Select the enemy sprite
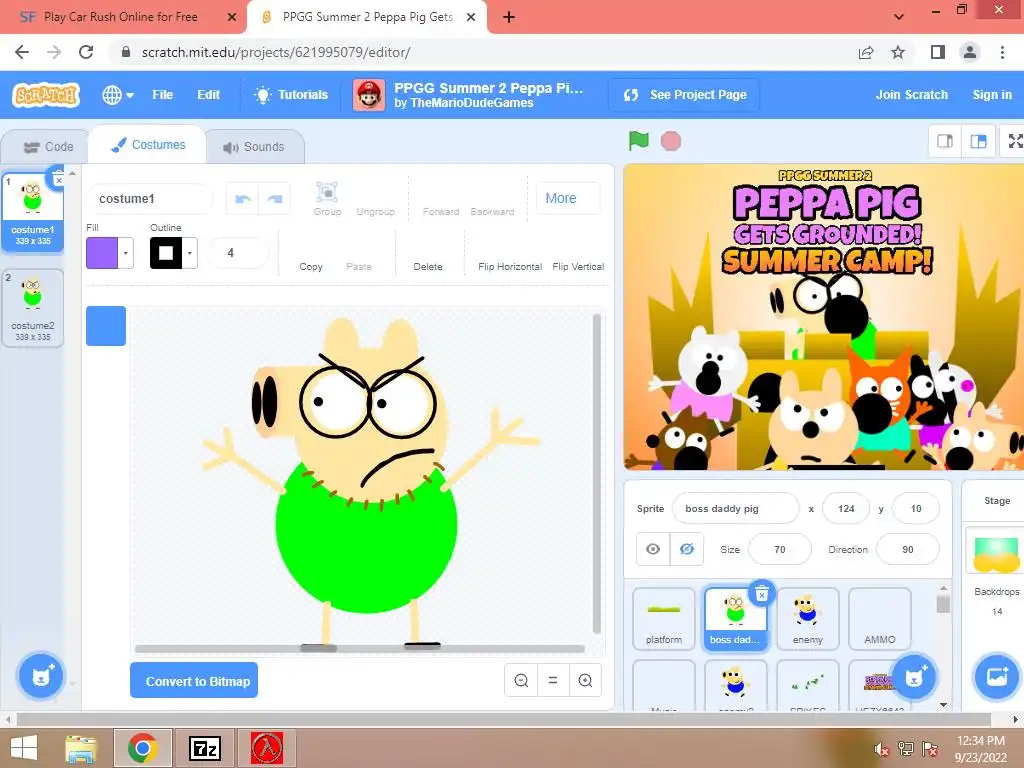The height and width of the screenshot is (768, 1024). [x=807, y=619]
